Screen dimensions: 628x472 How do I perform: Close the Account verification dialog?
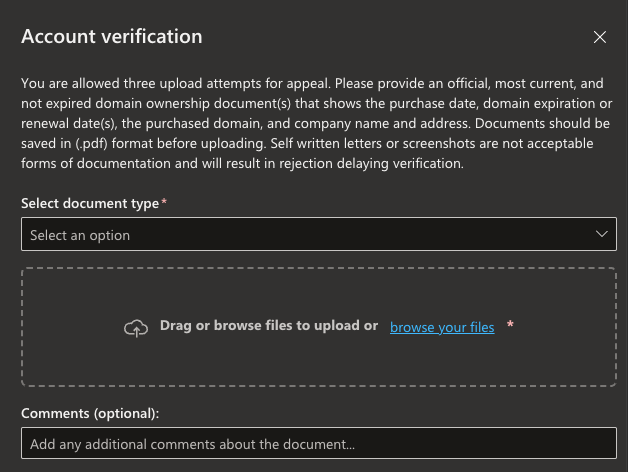pyautogui.click(x=600, y=37)
